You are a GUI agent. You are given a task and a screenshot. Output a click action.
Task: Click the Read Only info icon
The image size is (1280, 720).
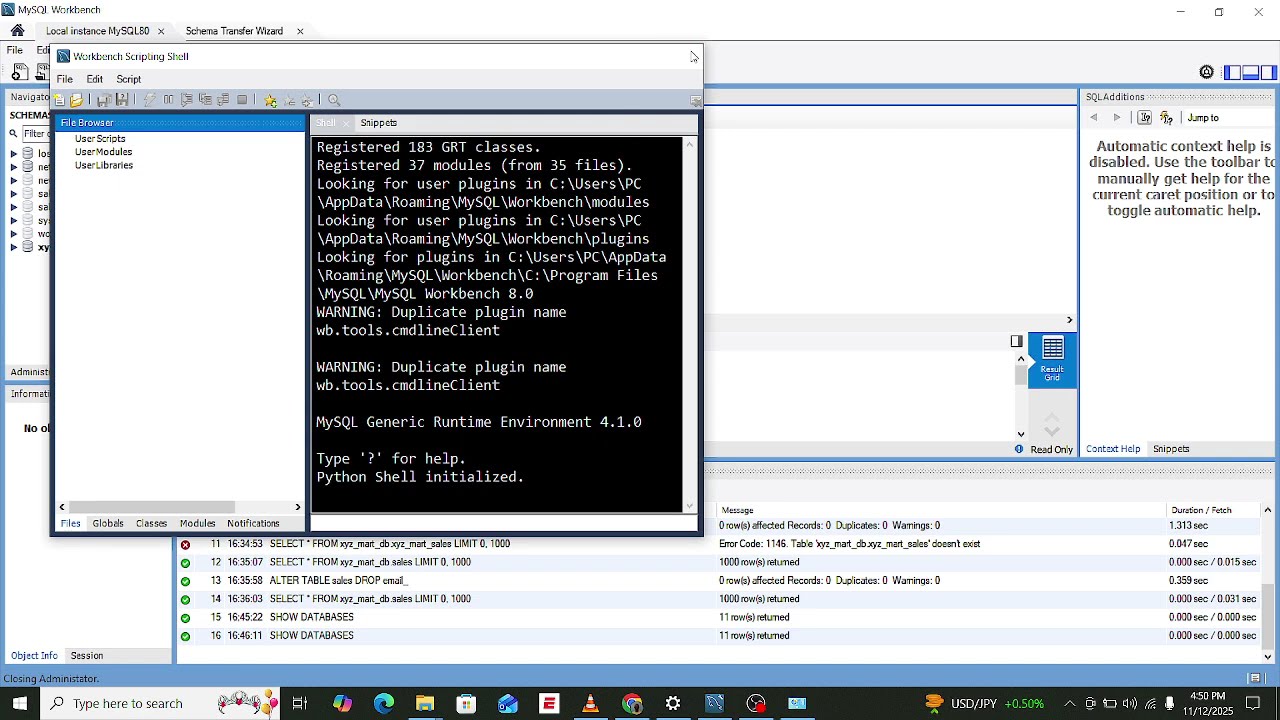point(1019,449)
